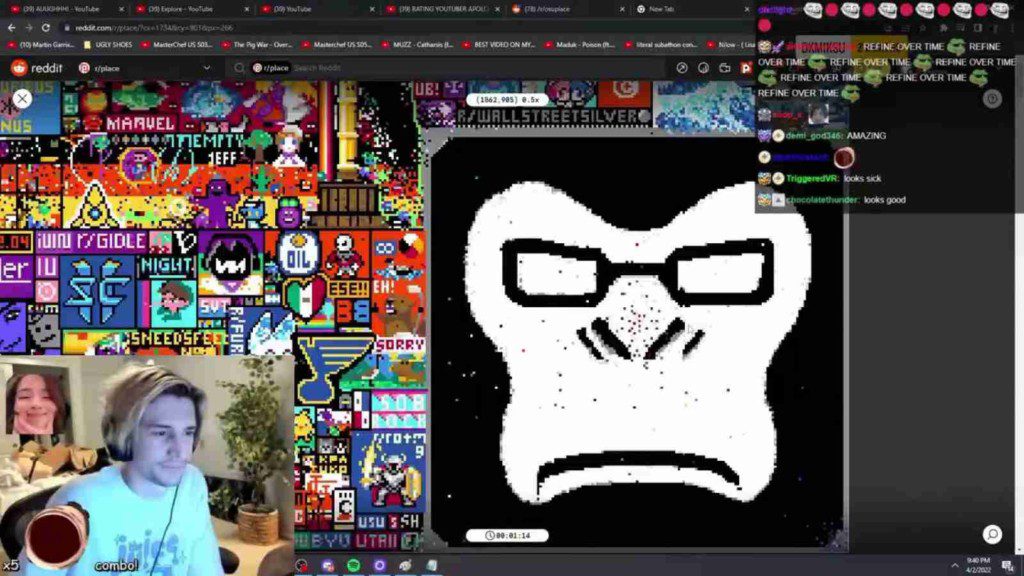Go to Reddit home via the logo
The height and width of the screenshot is (576, 1024).
pos(37,68)
